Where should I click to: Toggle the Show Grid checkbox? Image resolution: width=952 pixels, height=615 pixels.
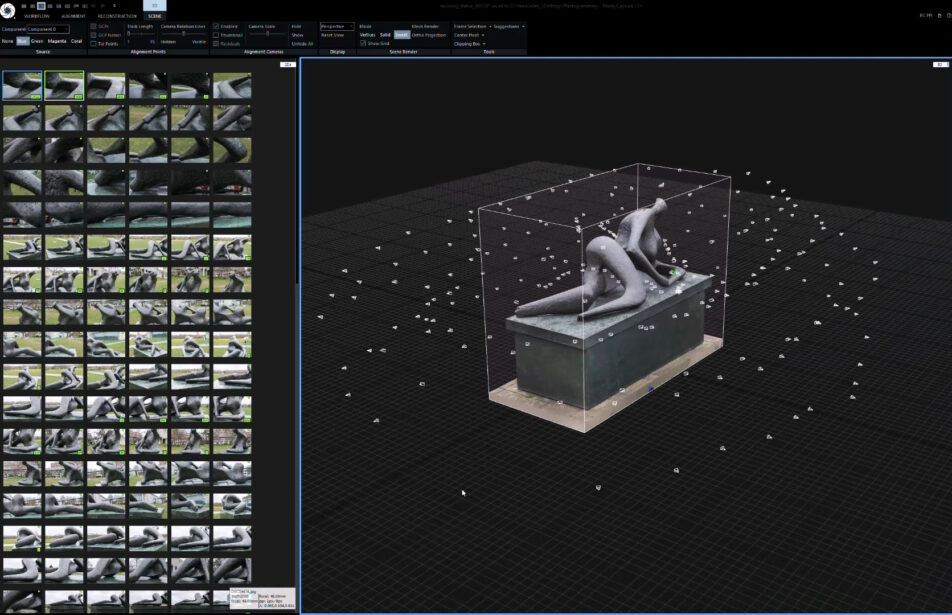coord(363,43)
